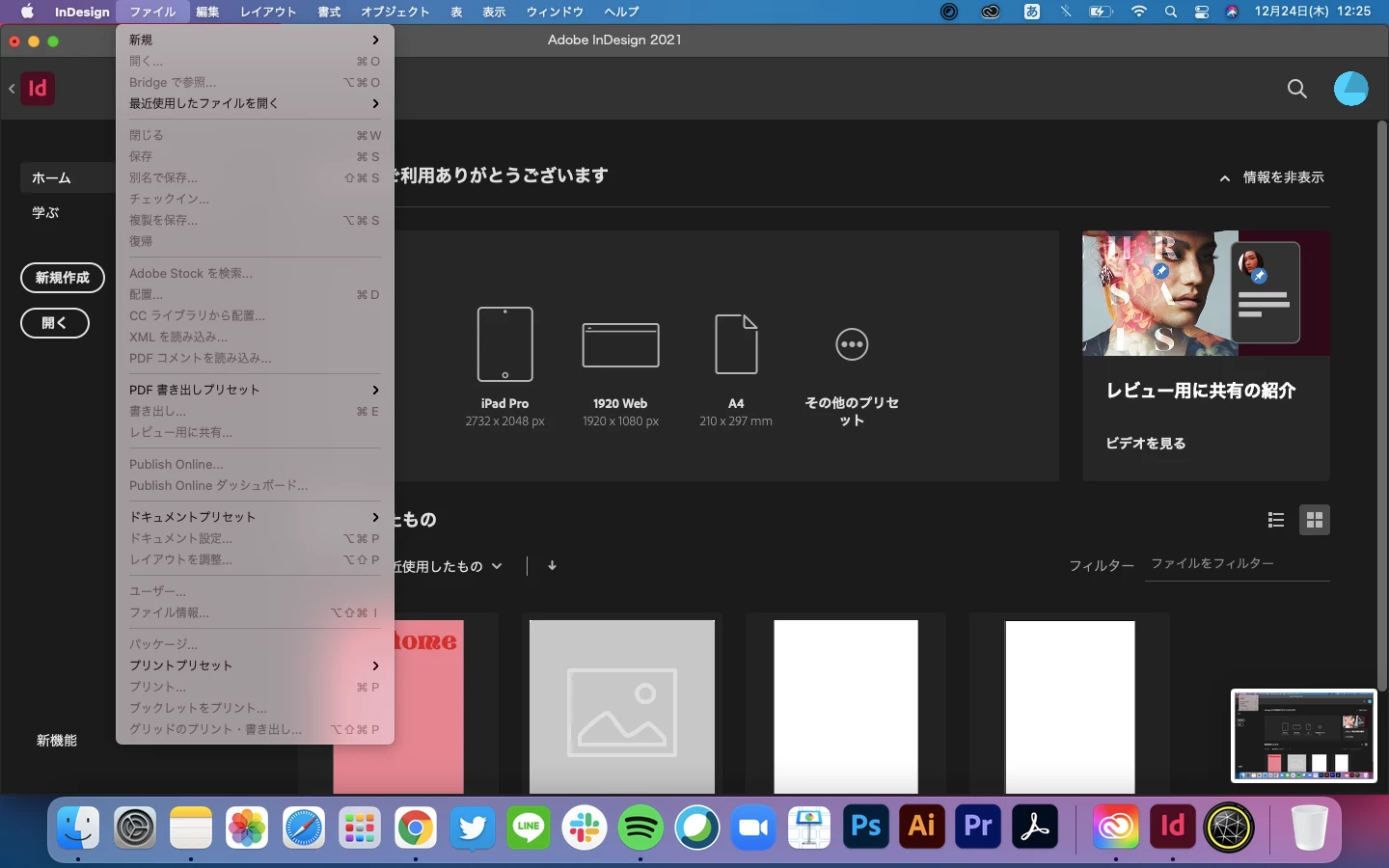
Task: Open the 編集 menu
Action: pyautogui.click(x=207, y=12)
